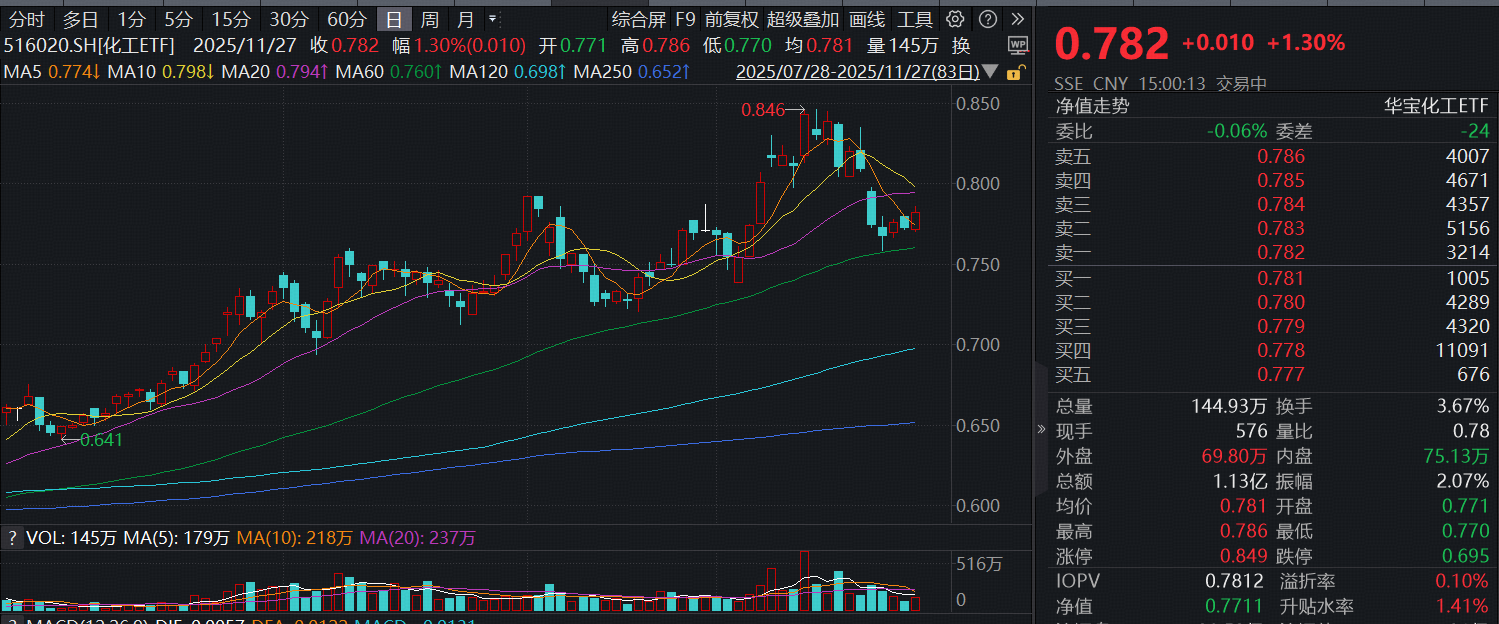Select the 60分 period tab

pos(347,19)
